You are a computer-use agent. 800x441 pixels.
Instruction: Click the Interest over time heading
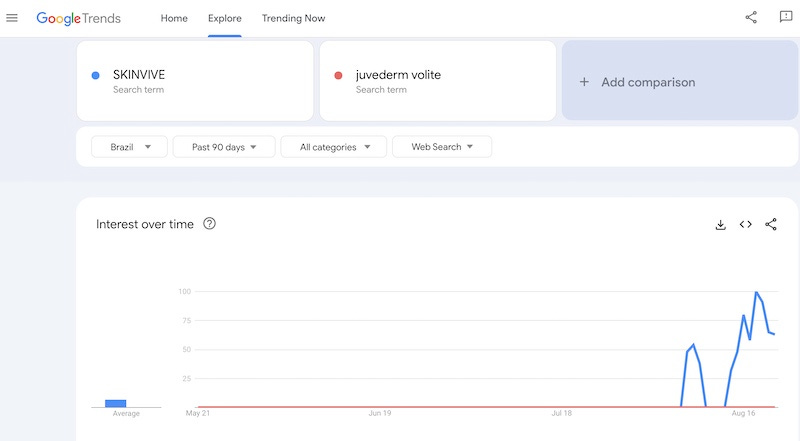tap(145, 224)
